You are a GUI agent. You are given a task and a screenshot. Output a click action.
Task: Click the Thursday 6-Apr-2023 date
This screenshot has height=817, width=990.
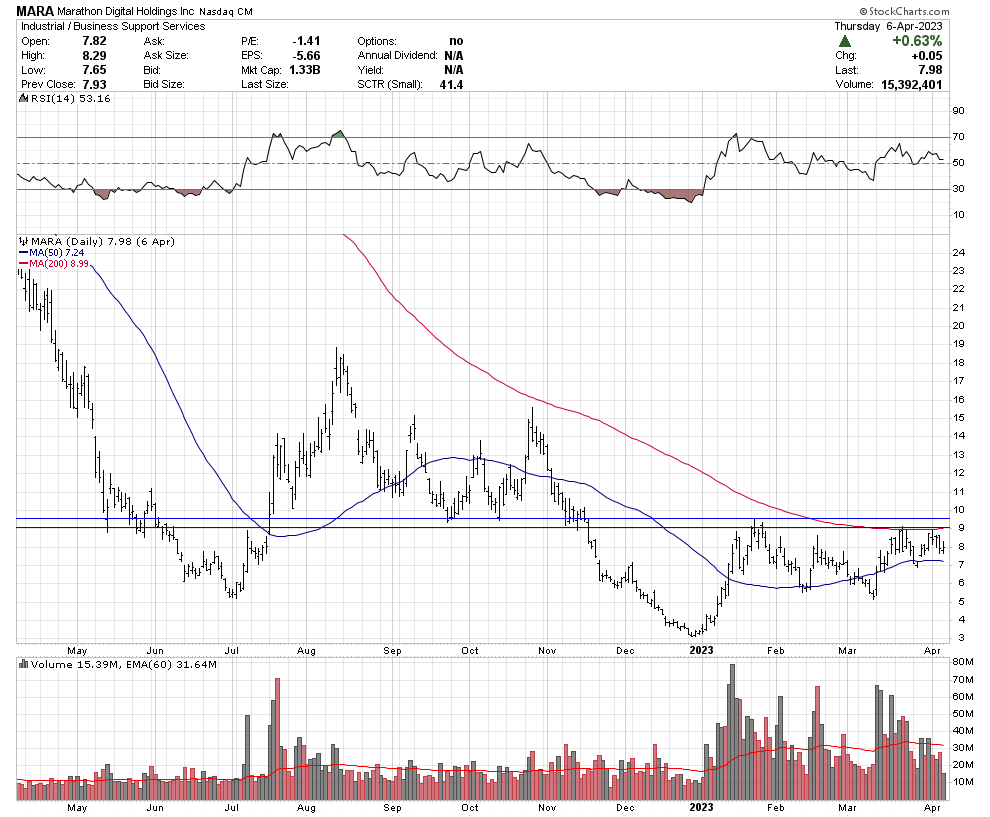tap(888, 26)
